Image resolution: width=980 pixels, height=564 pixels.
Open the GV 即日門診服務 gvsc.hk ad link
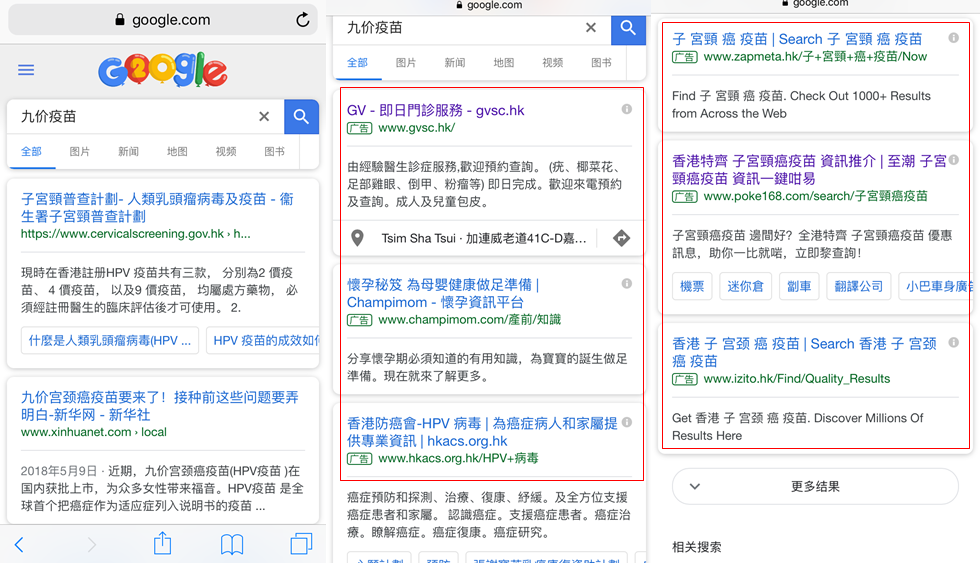click(x=436, y=110)
